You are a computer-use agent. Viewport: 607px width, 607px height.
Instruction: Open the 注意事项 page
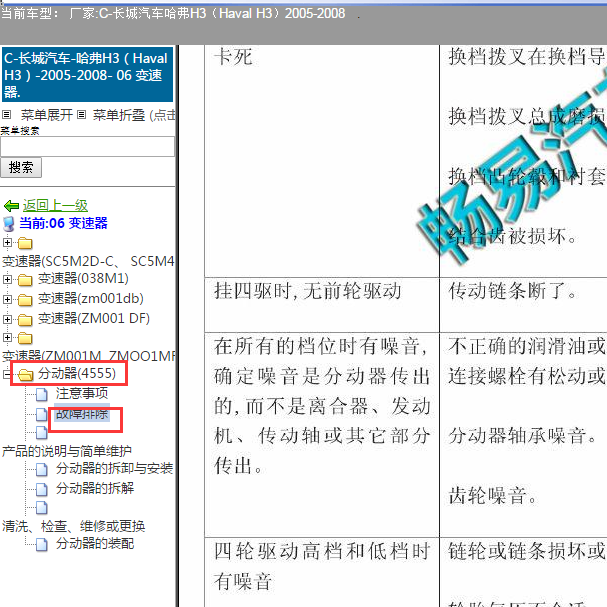(x=82, y=393)
